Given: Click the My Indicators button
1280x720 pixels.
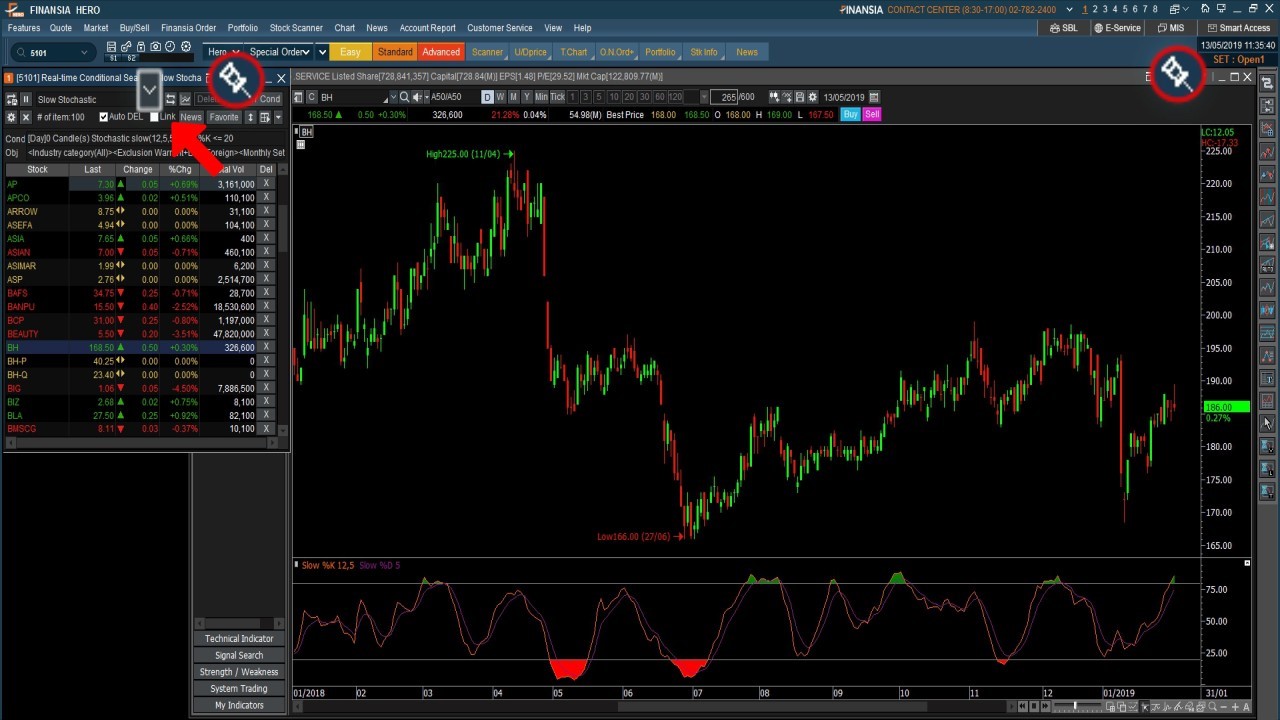Looking at the screenshot, I should (x=239, y=705).
